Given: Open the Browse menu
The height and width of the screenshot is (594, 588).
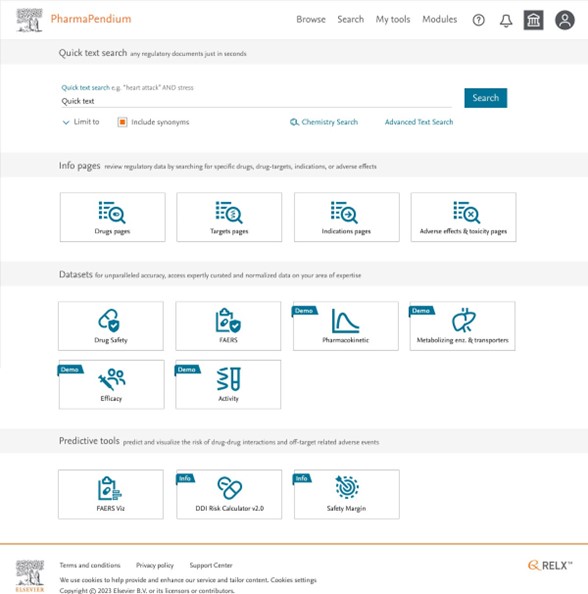Looking at the screenshot, I should click(x=311, y=19).
